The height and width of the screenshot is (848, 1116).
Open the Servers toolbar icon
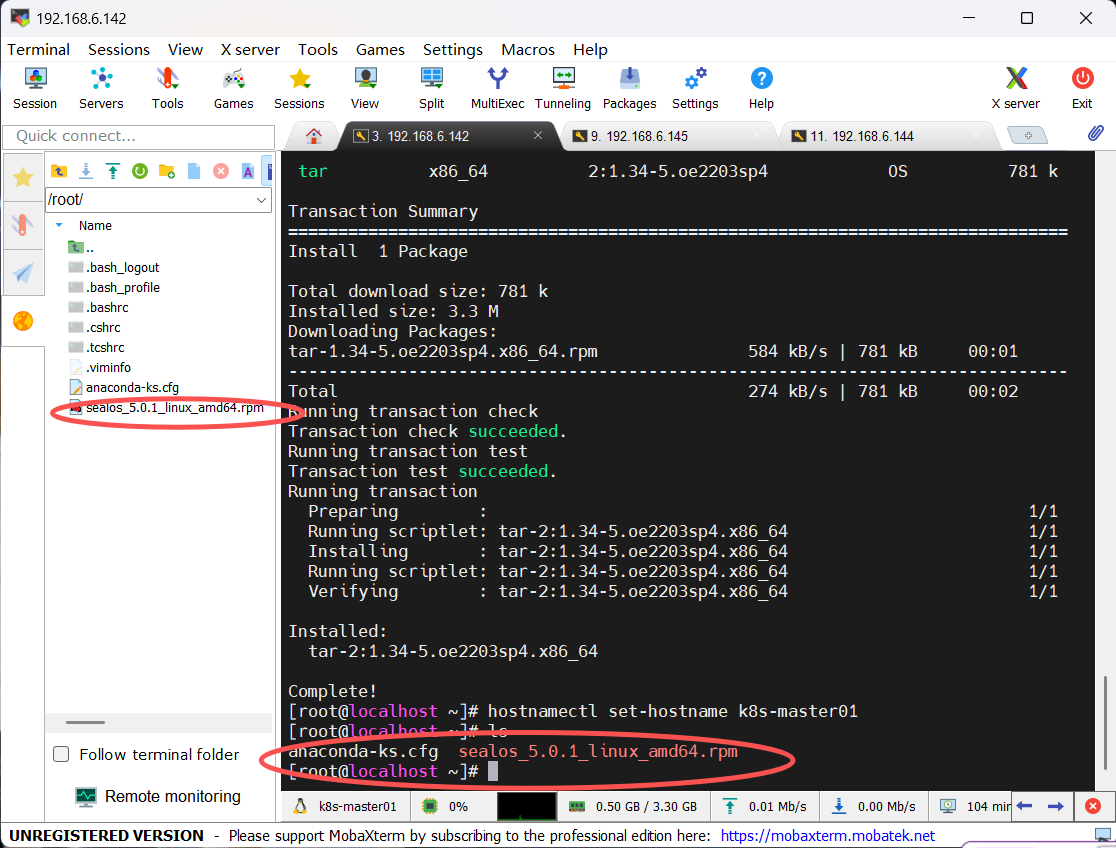[101, 88]
